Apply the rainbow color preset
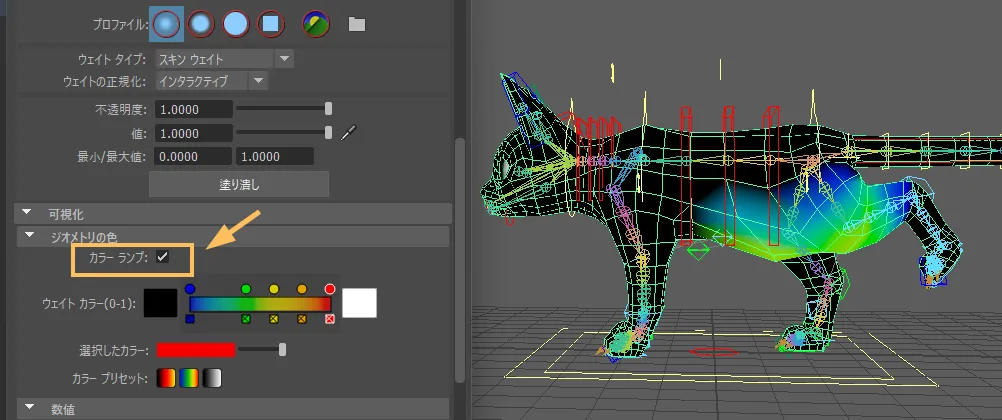This screenshot has height=420, width=1002. pos(189,379)
